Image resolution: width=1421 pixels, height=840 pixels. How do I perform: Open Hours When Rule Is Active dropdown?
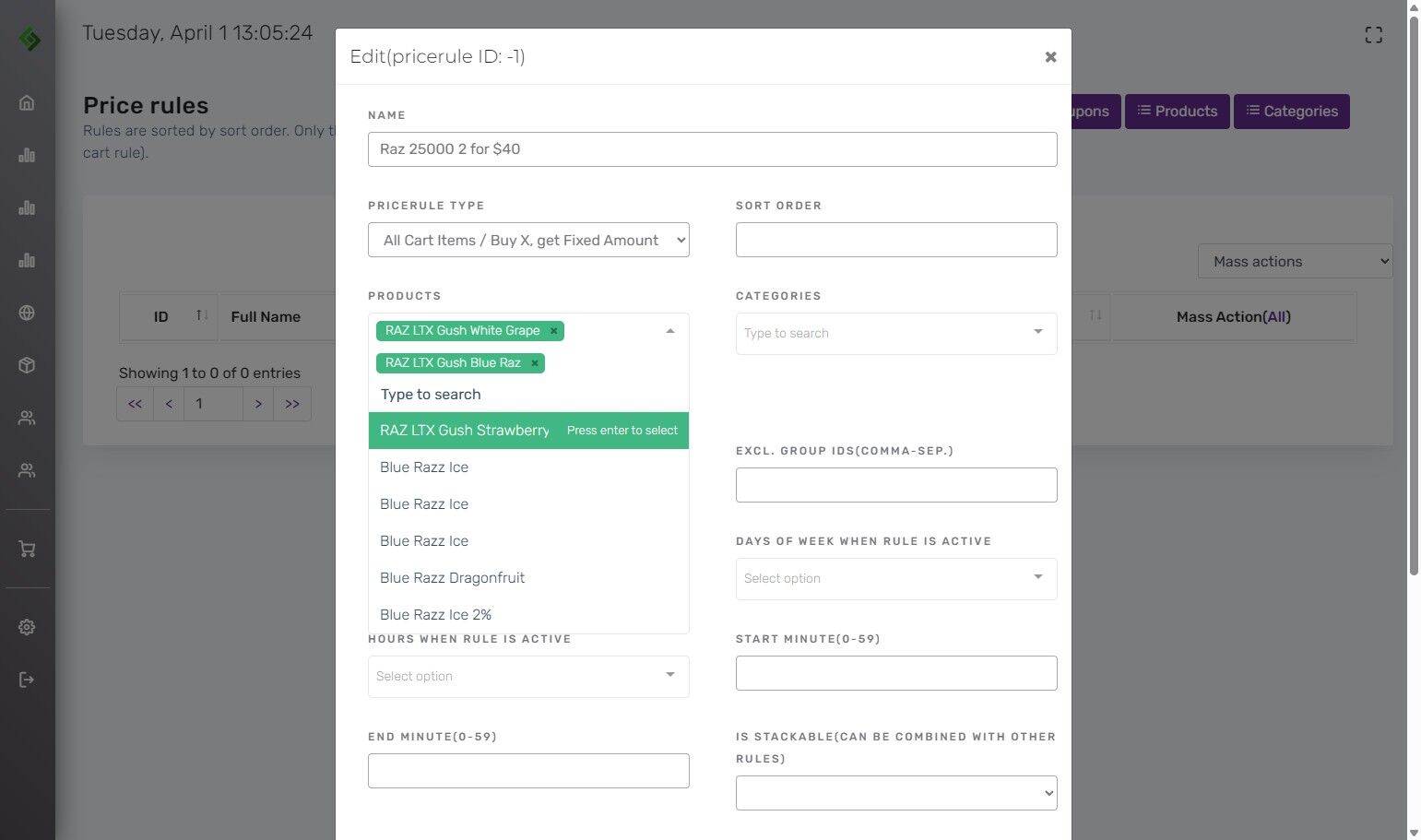[528, 677]
